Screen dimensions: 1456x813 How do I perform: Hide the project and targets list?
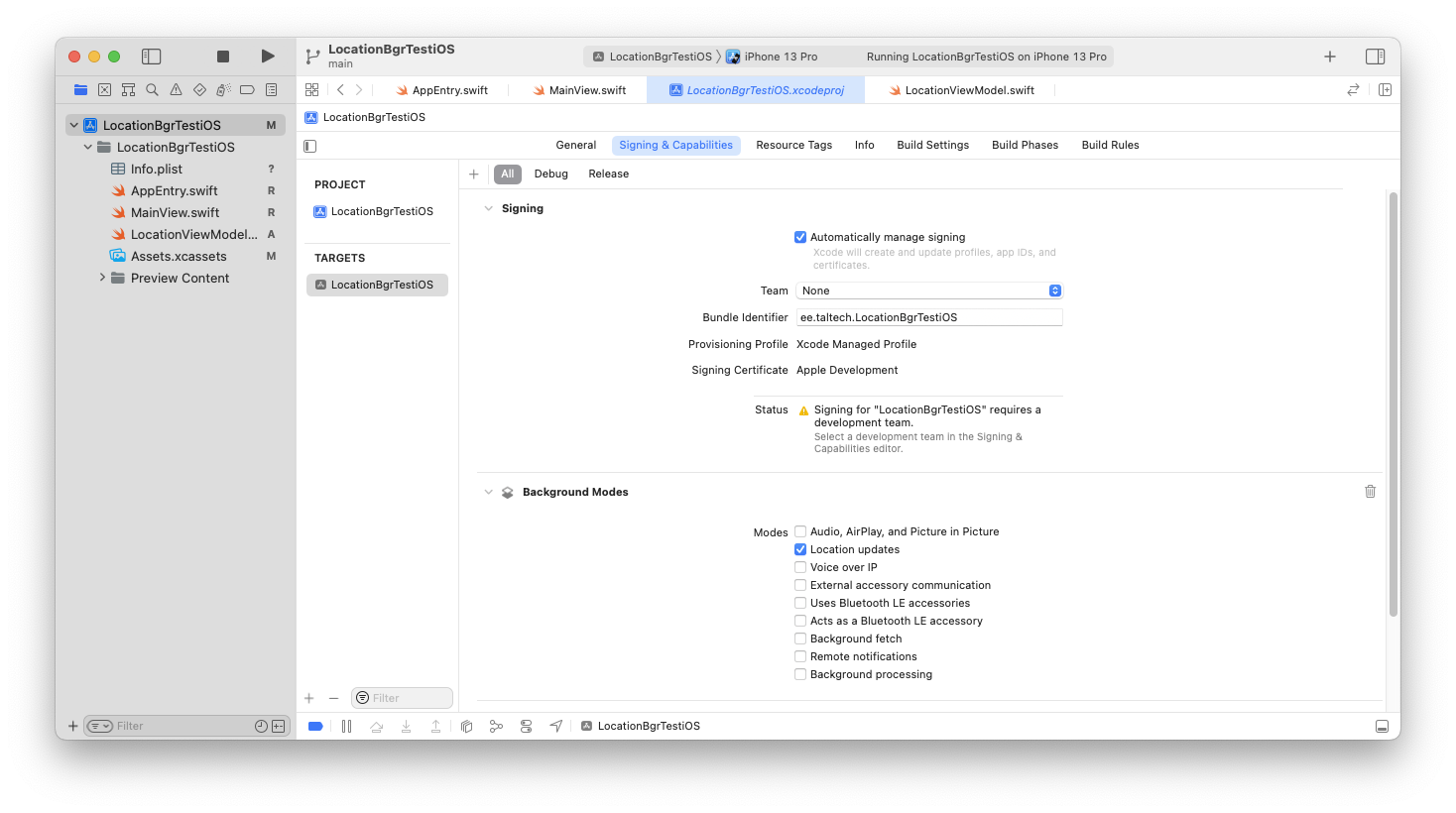[309, 146]
